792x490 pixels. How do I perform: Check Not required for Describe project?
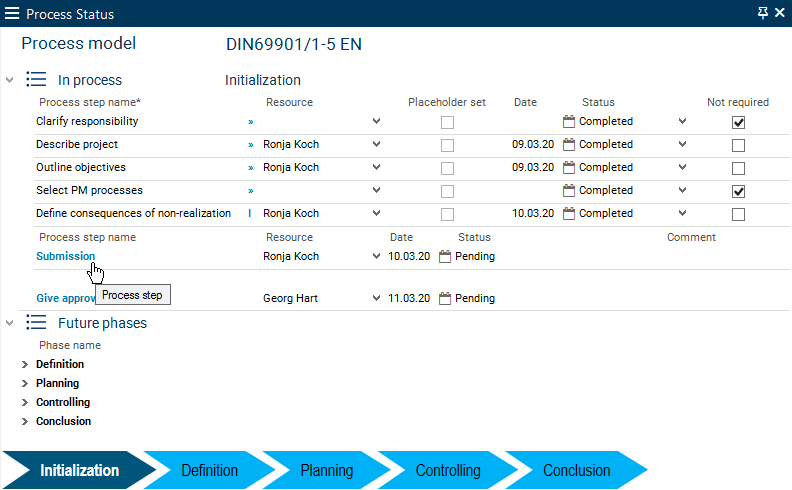click(x=738, y=145)
